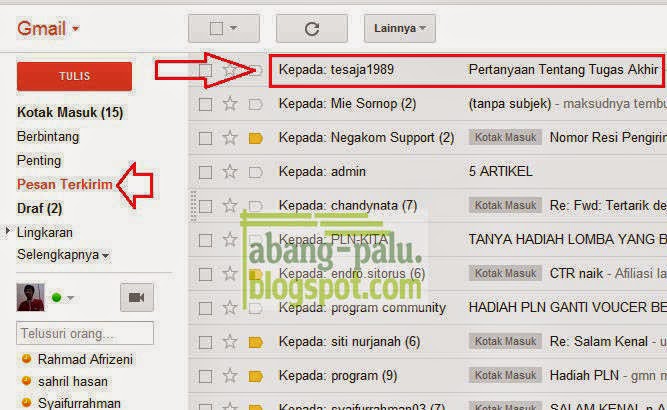Open Pesan Terkirim folder
The height and width of the screenshot is (410, 667).
coord(65,185)
